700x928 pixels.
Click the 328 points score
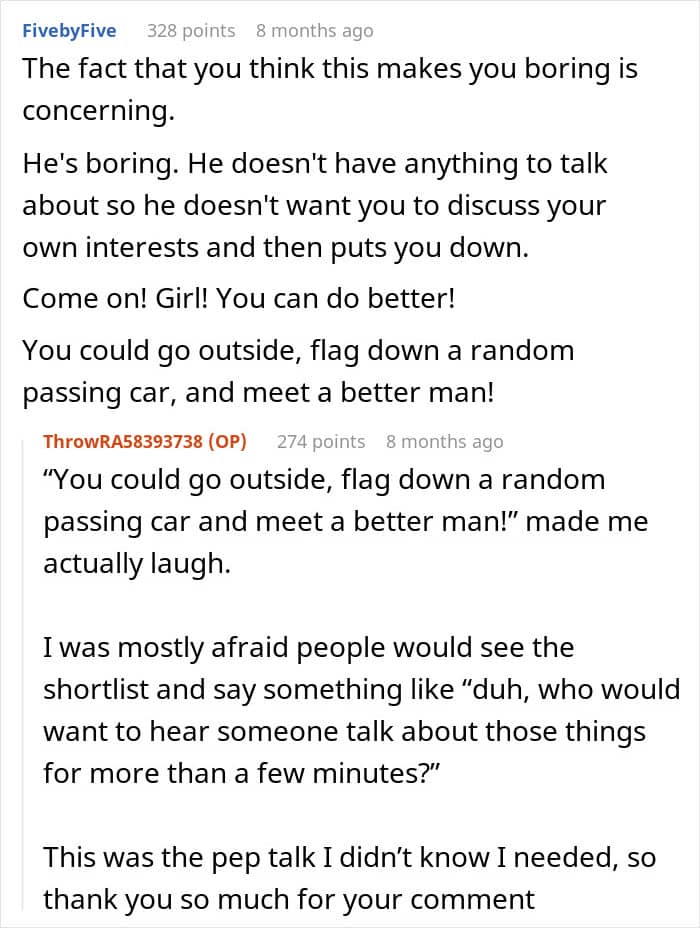pyautogui.click(x=191, y=30)
